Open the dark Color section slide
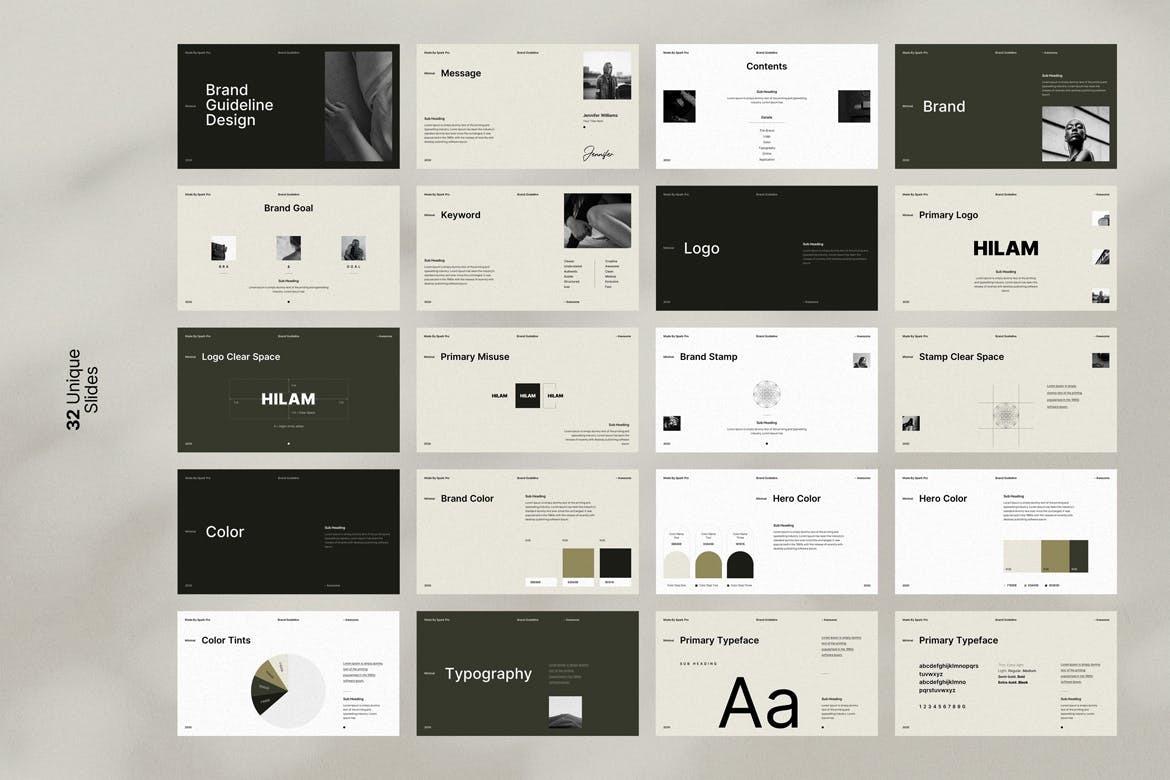 tap(288, 532)
